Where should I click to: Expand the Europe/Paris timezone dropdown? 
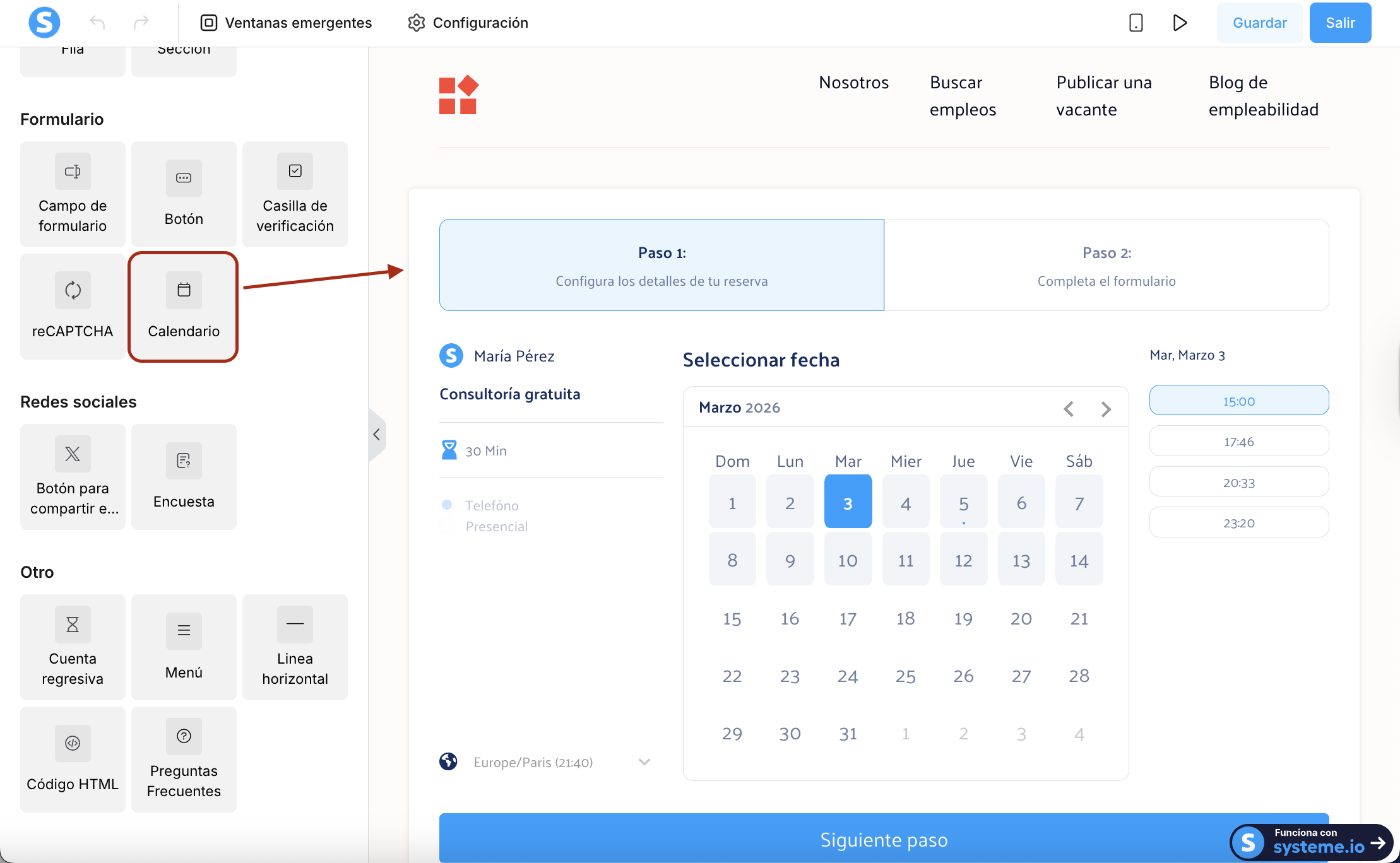click(x=644, y=762)
